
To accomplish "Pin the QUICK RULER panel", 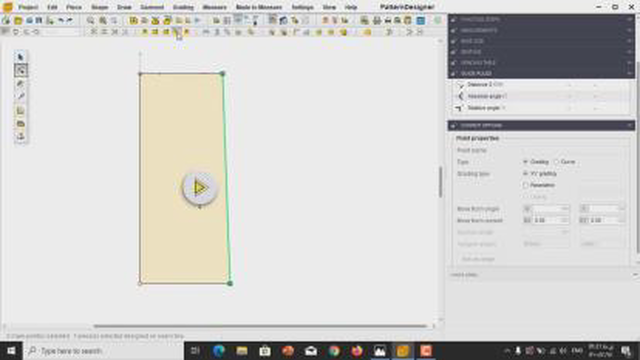I will (453, 73).
